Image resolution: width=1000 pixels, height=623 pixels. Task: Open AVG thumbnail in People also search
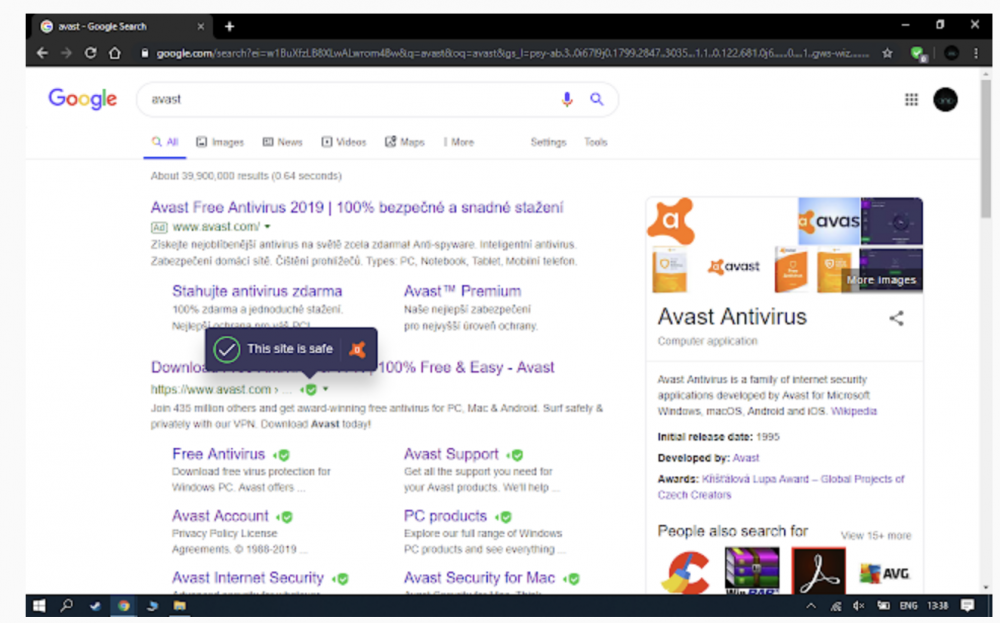click(x=884, y=572)
